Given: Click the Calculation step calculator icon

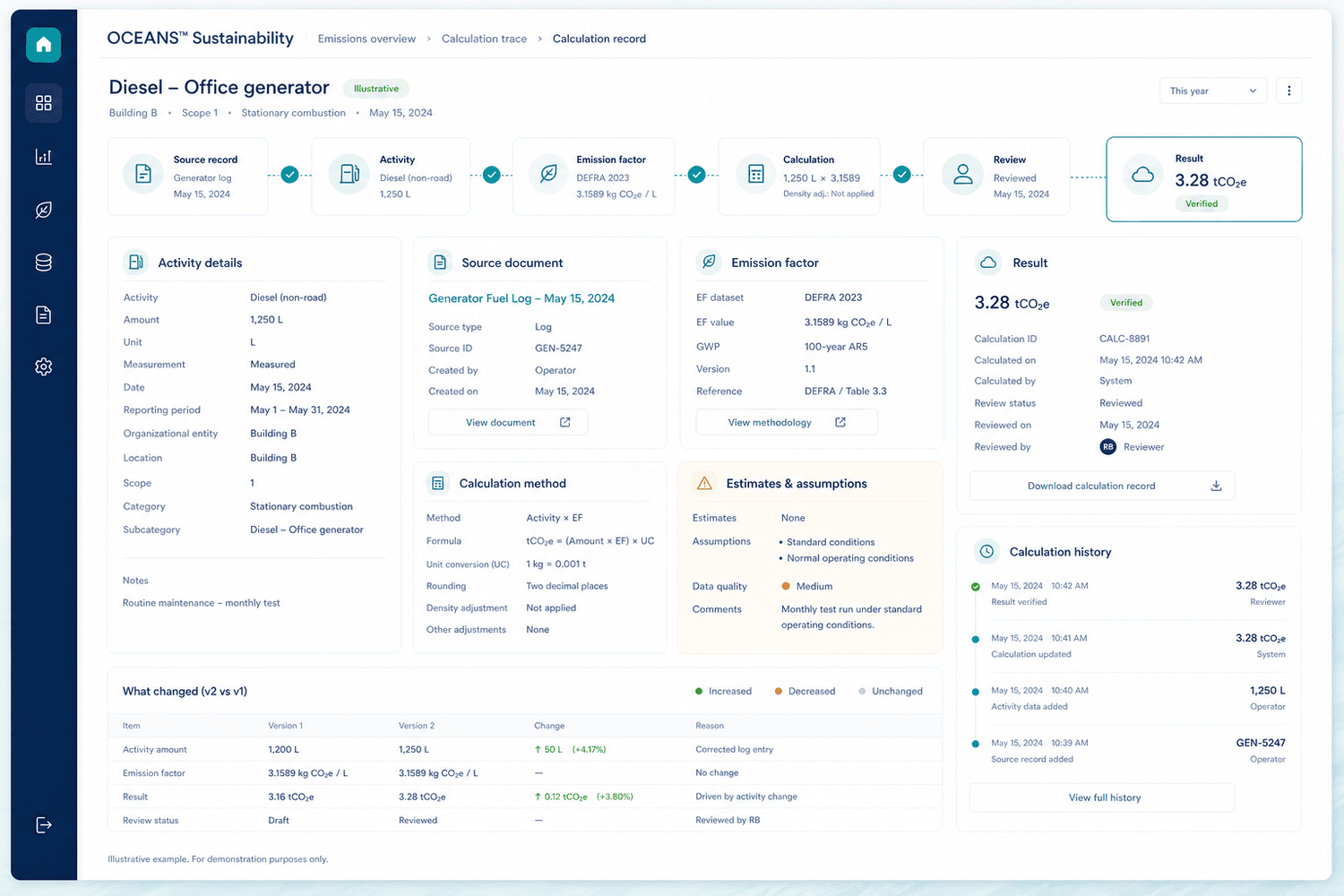Looking at the screenshot, I should (x=755, y=175).
